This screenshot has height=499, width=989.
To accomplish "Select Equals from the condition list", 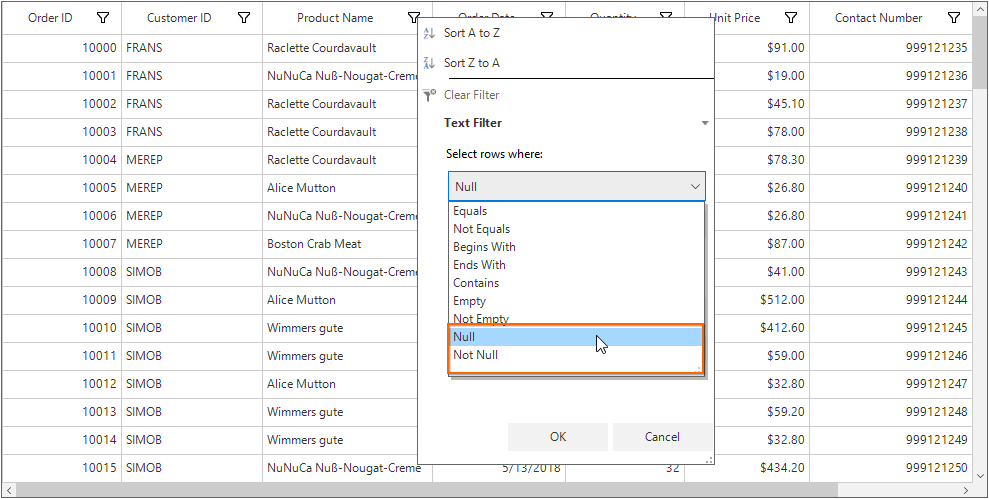I will (x=576, y=211).
